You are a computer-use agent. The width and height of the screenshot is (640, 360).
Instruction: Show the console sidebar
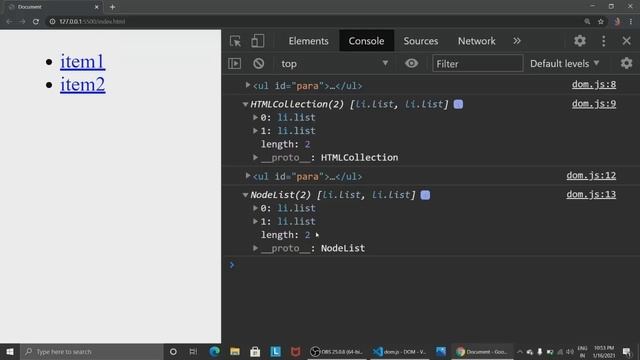pyautogui.click(x=235, y=64)
